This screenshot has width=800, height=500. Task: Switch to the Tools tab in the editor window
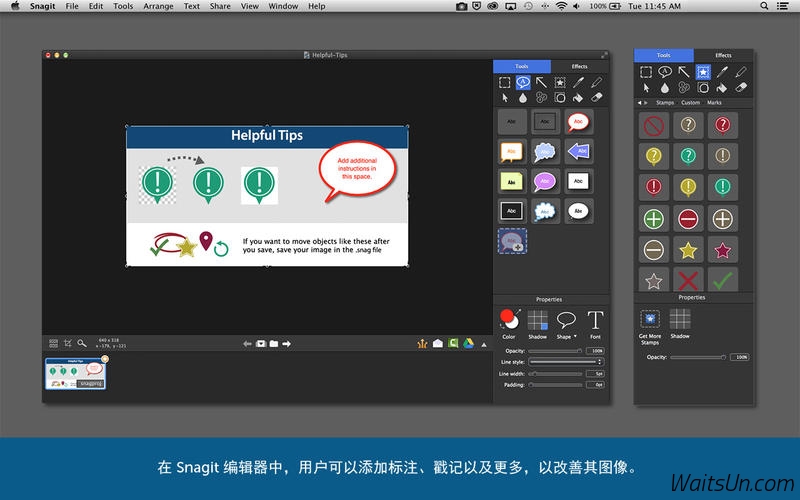point(522,66)
